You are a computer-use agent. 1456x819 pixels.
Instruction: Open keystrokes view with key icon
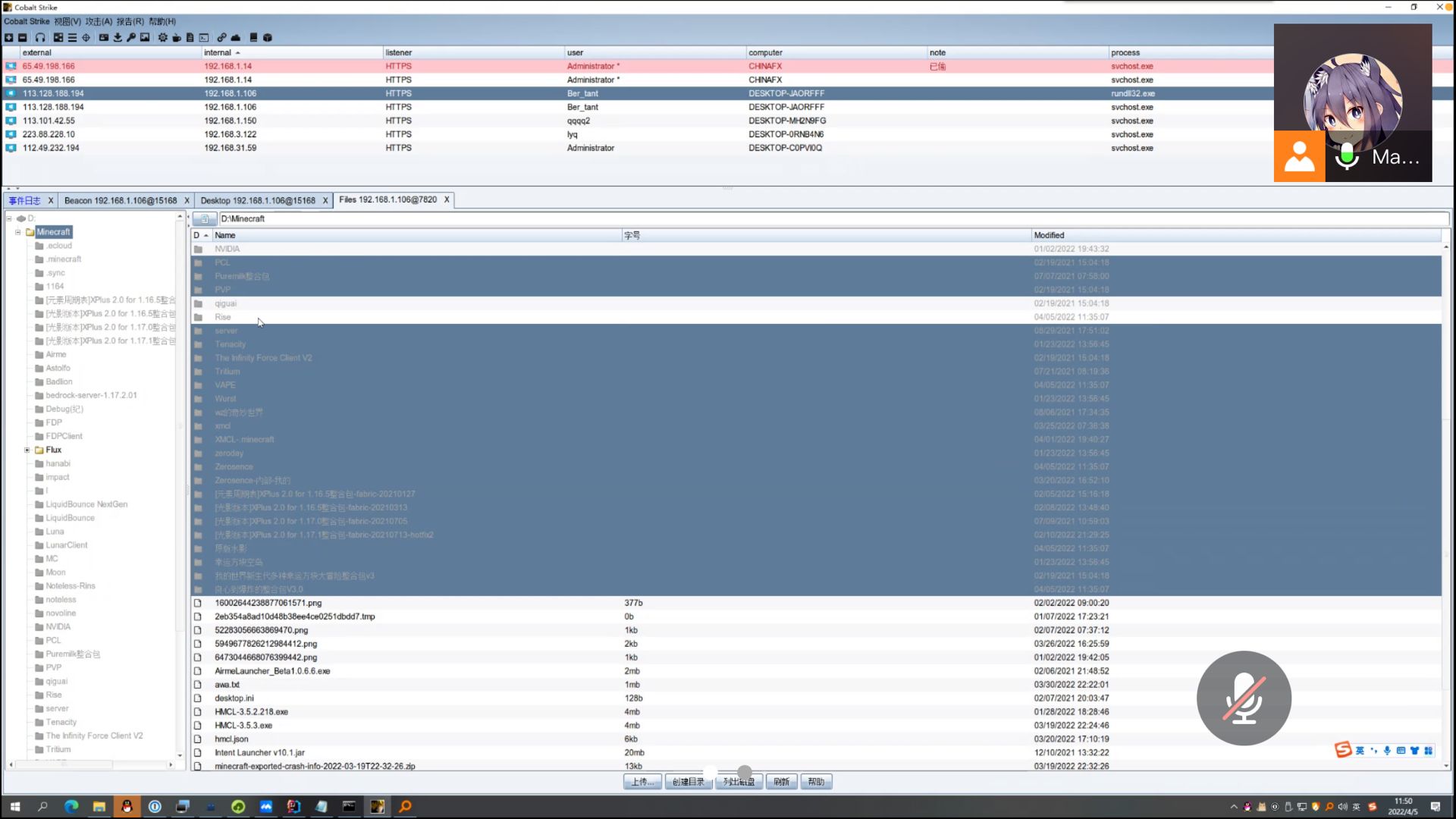point(131,37)
